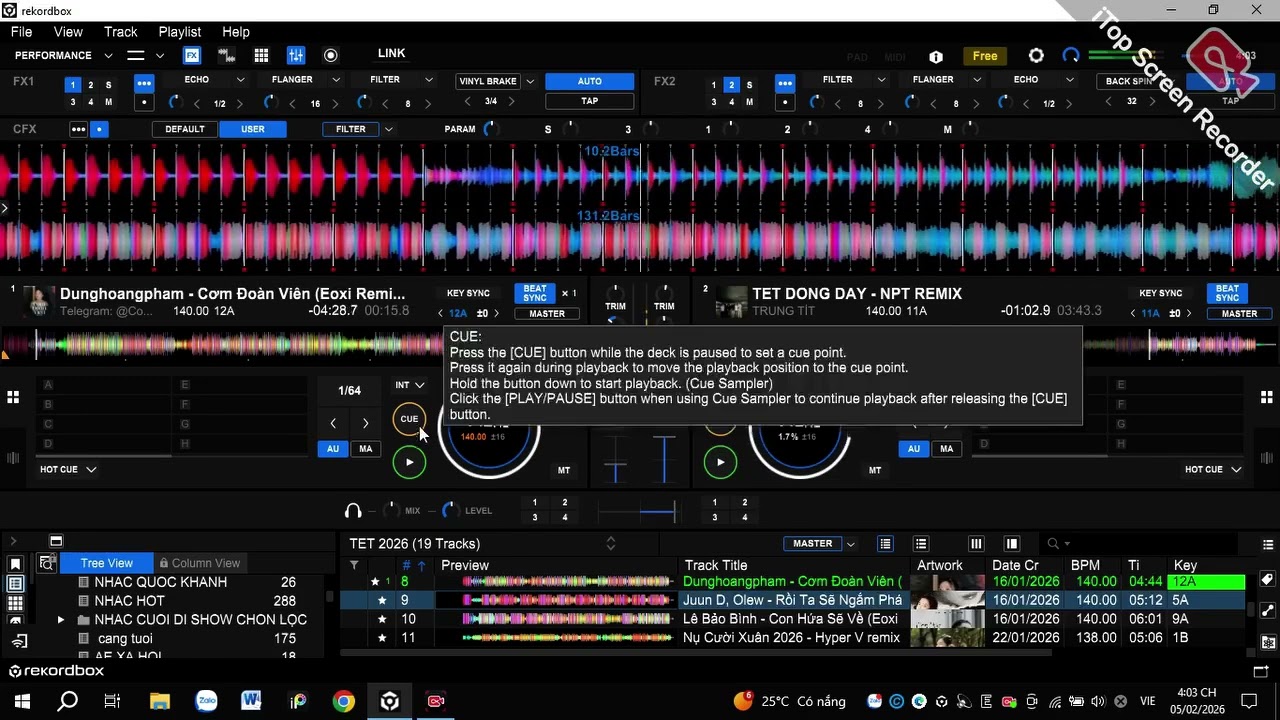Open deck 2 HOT CUE pad mode dropdown
This screenshot has width=1280, height=720.
pyautogui.click(x=1213, y=469)
